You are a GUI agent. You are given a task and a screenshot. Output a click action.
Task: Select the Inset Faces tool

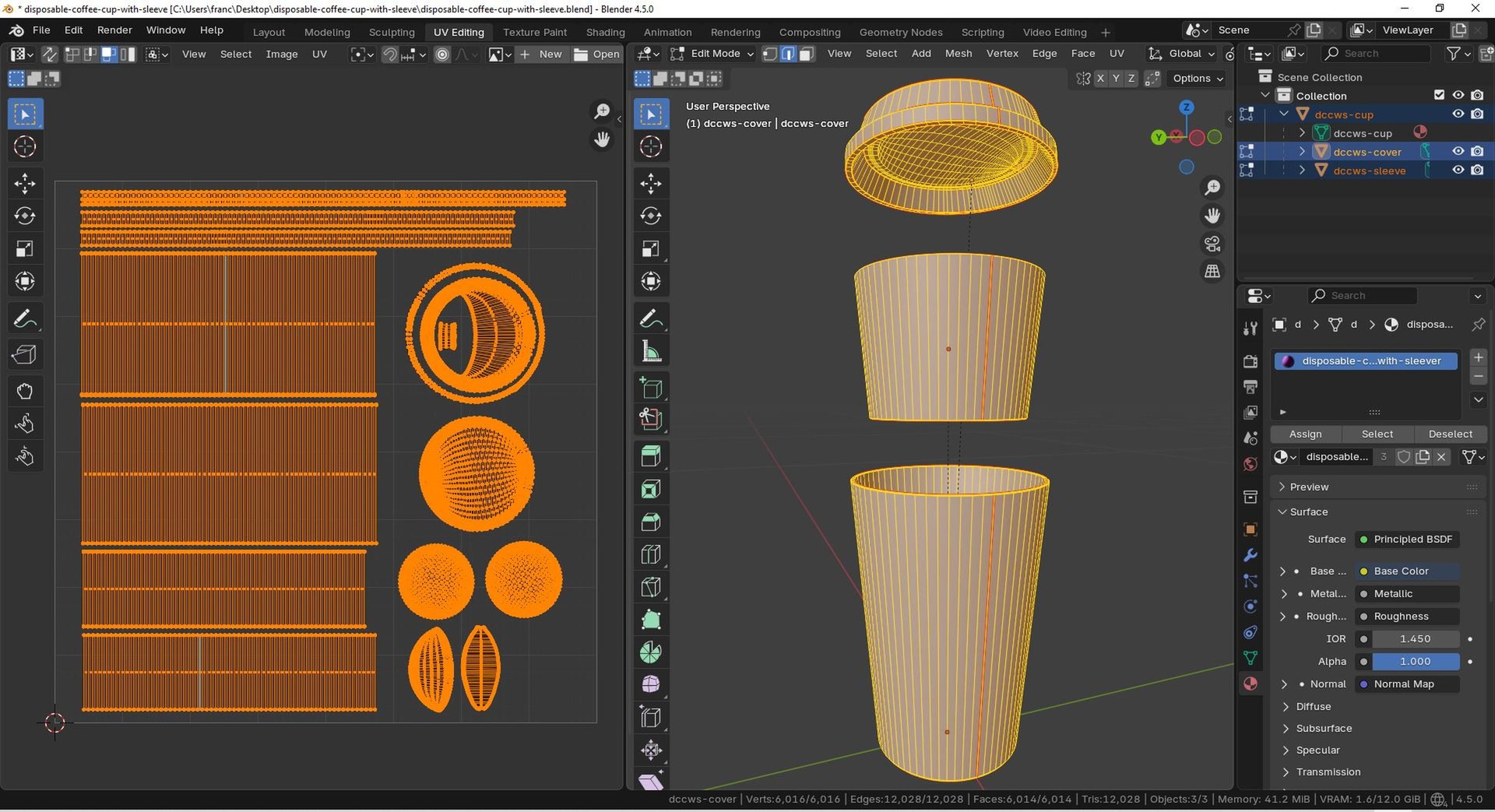[x=651, y=489]
